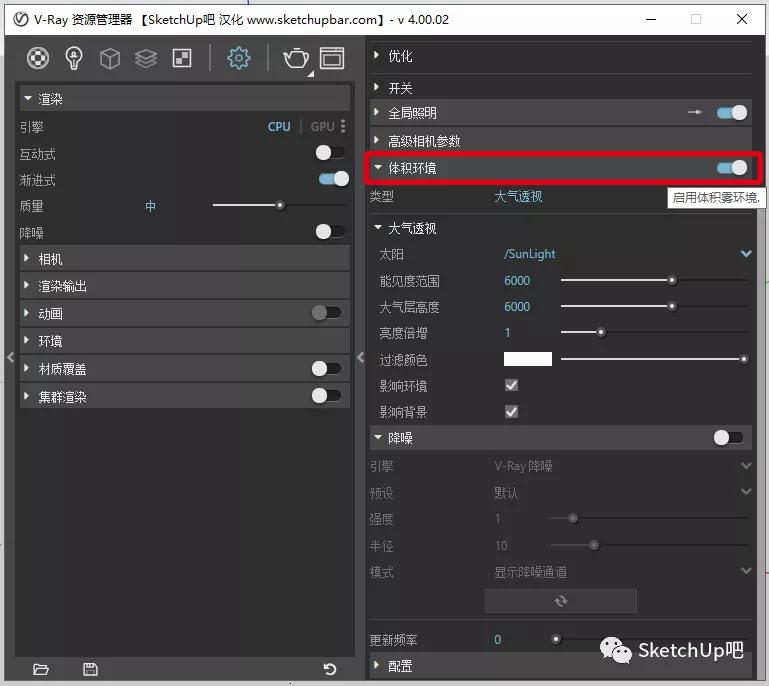Start render with teapot icon
Screen dimensions: 769x686
pos(296,58)
